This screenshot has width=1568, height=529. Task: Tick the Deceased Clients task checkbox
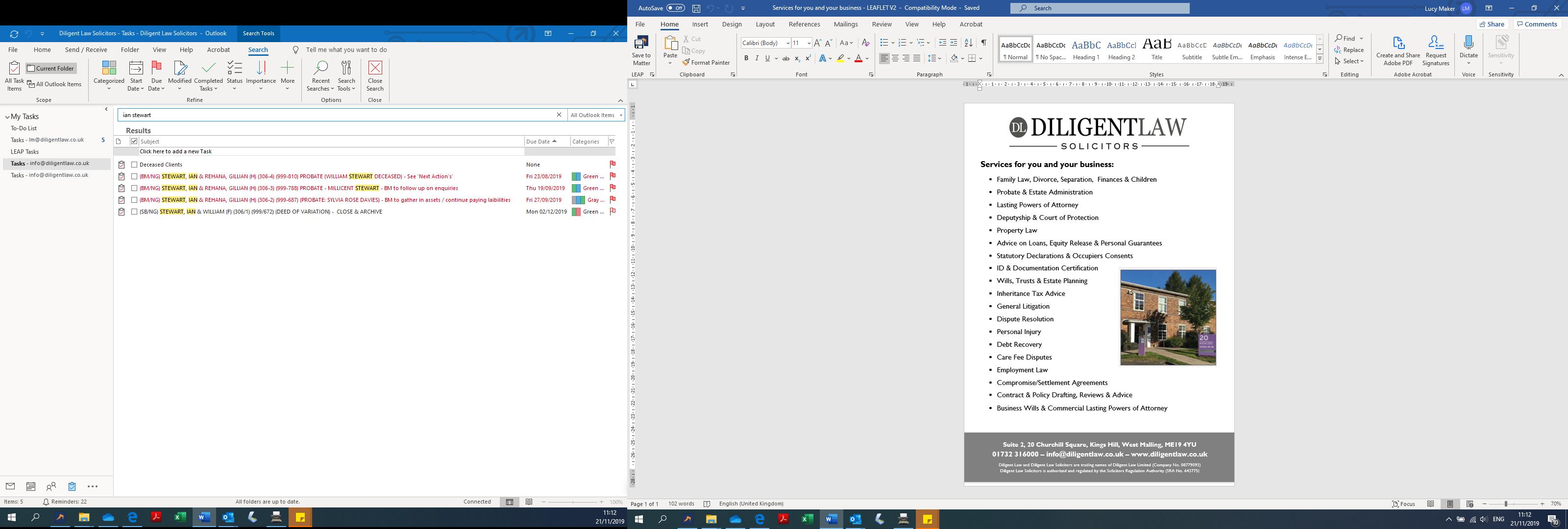click(x=135, y=165)
